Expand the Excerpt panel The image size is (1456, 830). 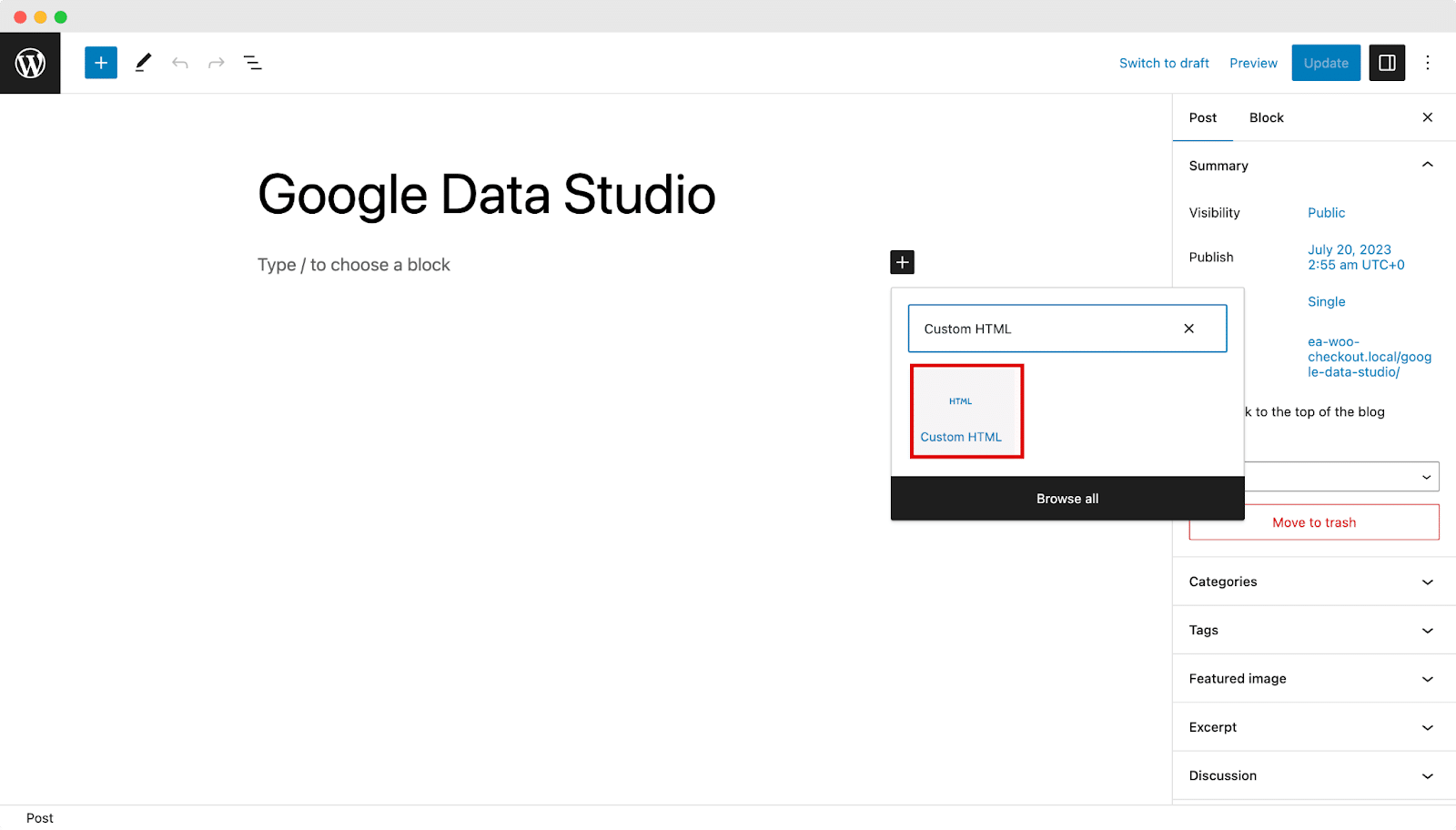pyautogui.click(x=1314, y=727)
